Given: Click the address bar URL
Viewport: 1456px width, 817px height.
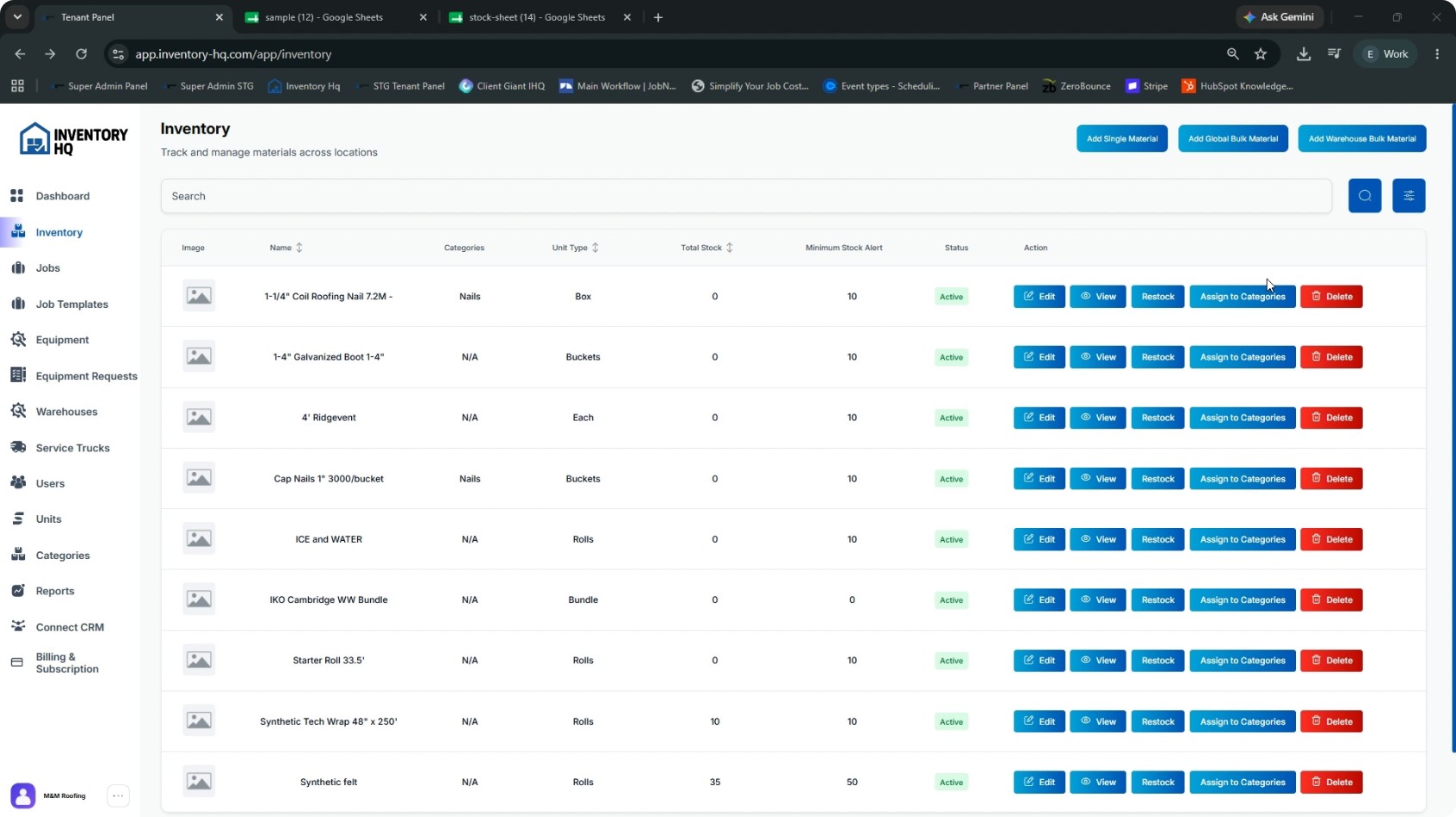Looking at the screenshot, I should click(x=233, y=54).
